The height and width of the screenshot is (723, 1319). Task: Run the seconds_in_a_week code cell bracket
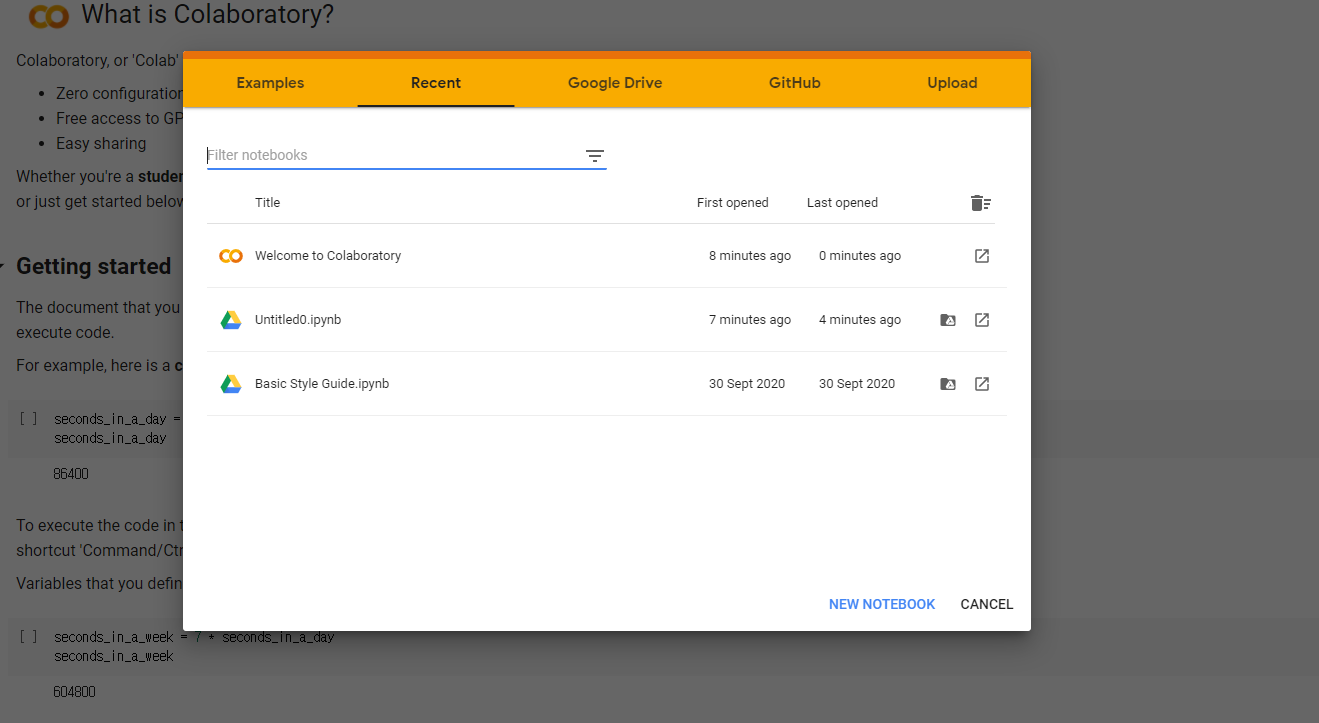[x=28, y=637]
